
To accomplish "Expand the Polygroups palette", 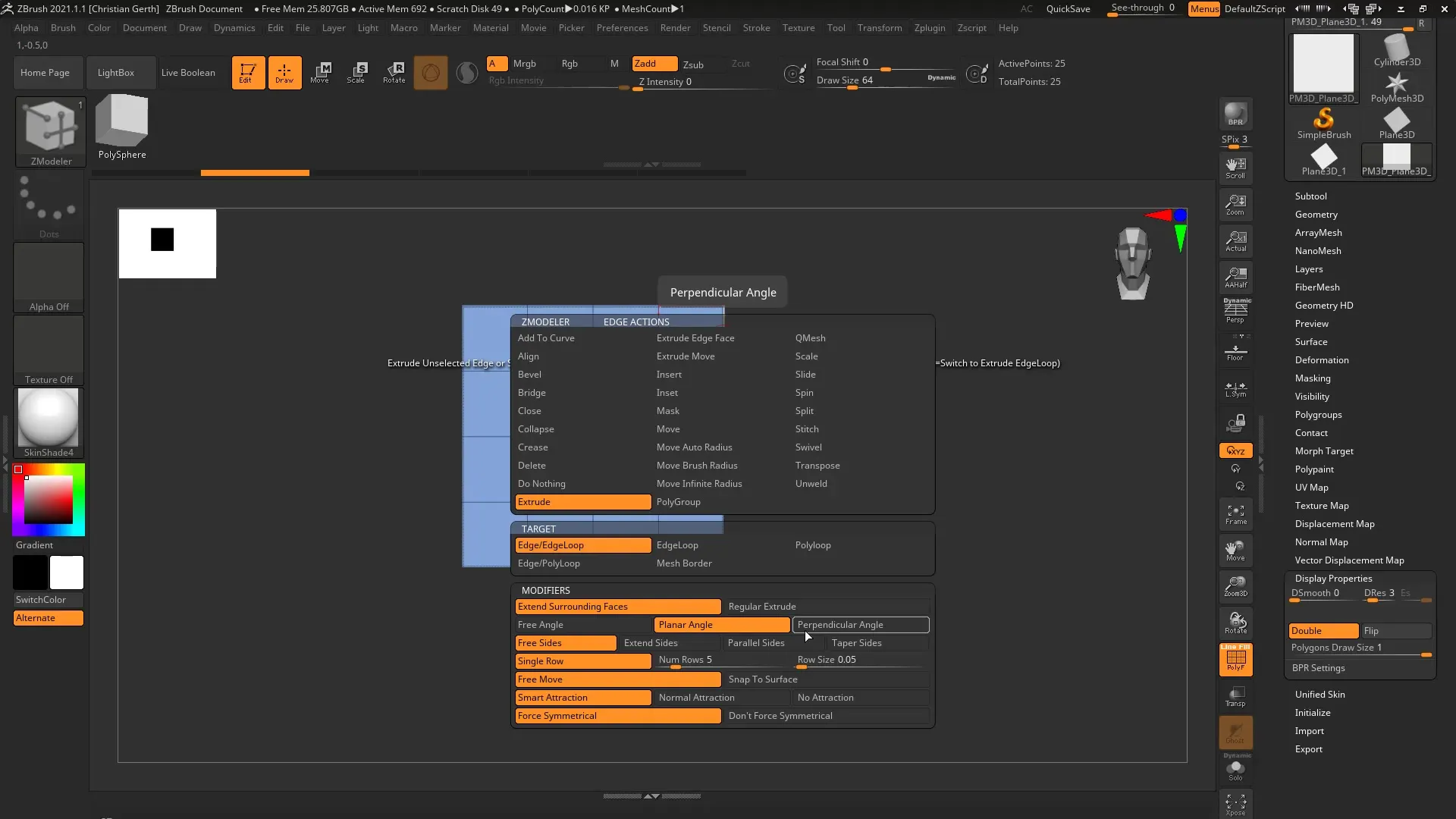I will (x=1318, y=415).
